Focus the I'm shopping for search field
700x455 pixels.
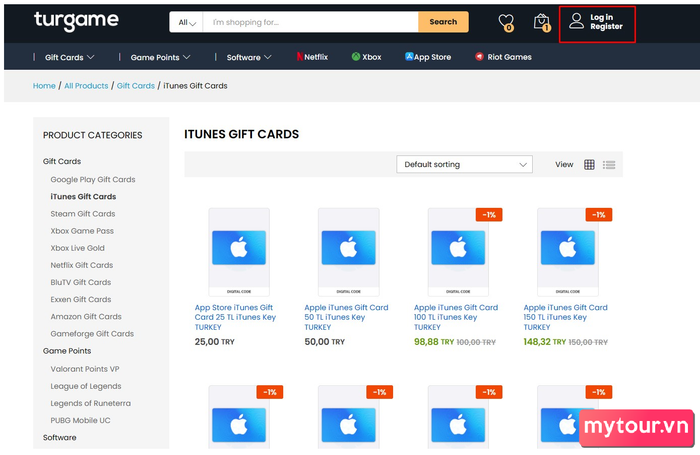(x=310, y=22)
